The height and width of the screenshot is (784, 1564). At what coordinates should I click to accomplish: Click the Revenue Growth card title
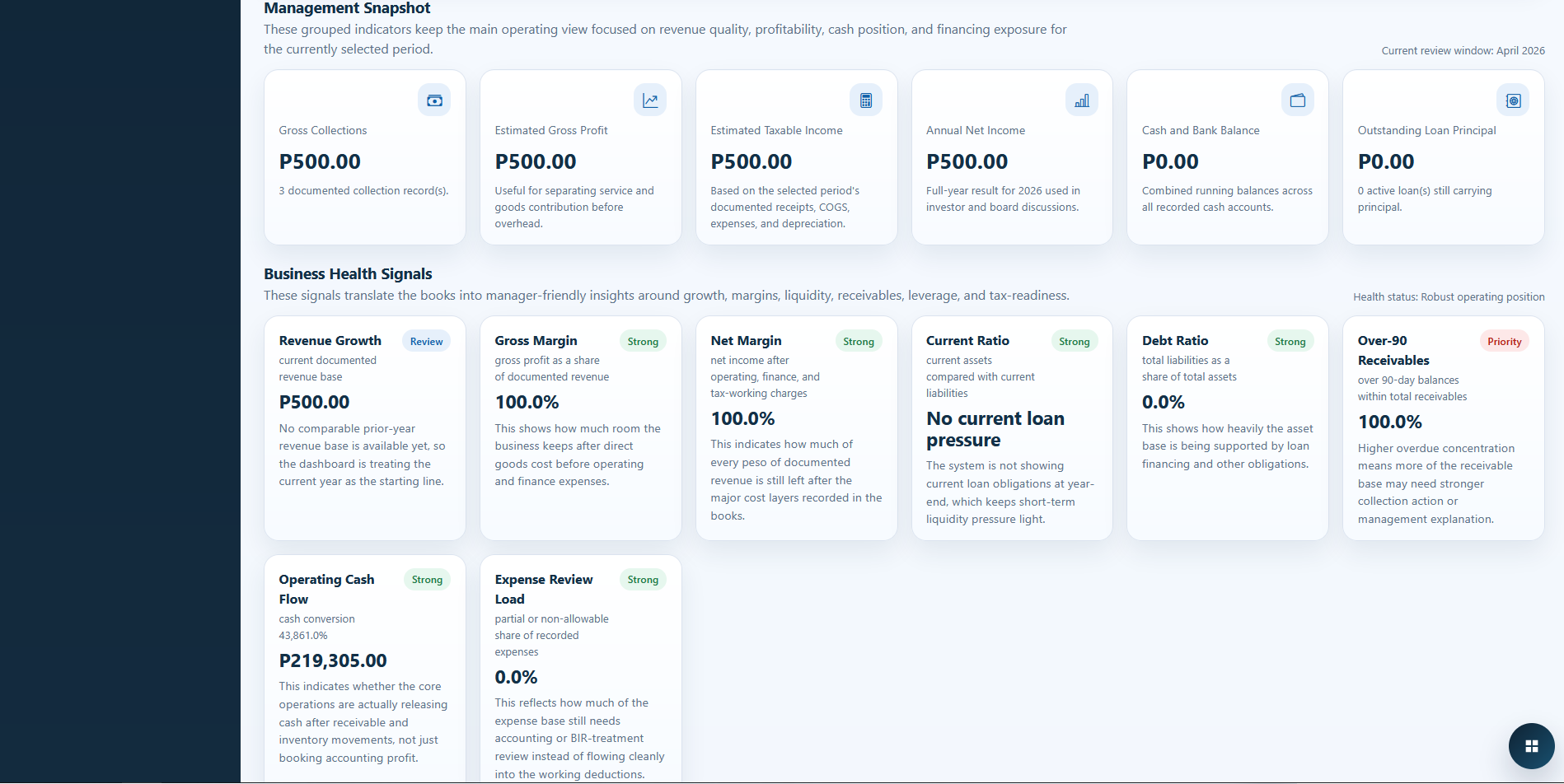[330, 341]
